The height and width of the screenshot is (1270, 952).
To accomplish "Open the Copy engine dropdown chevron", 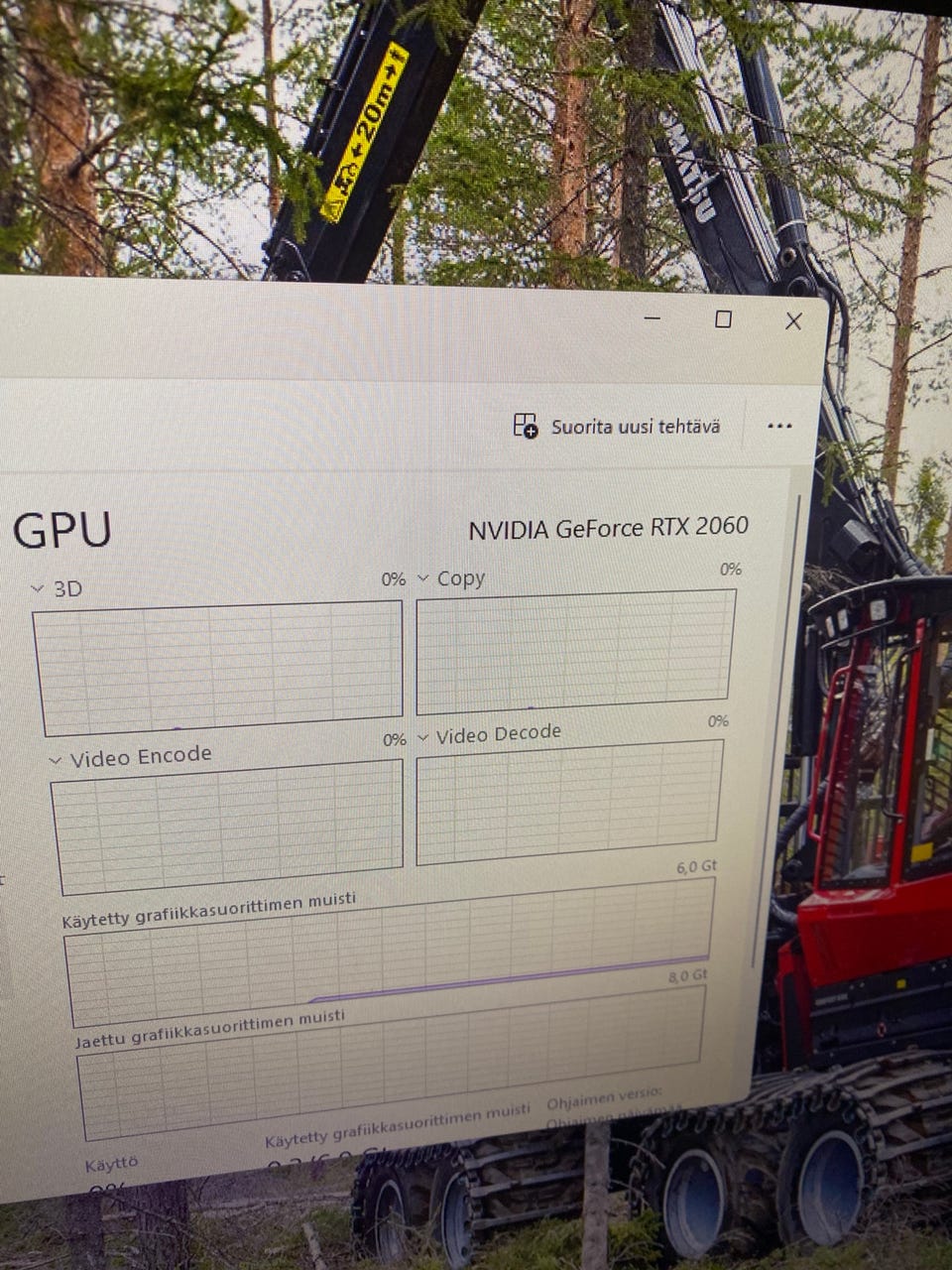I will pyautogui.click(x=423, y=578).
